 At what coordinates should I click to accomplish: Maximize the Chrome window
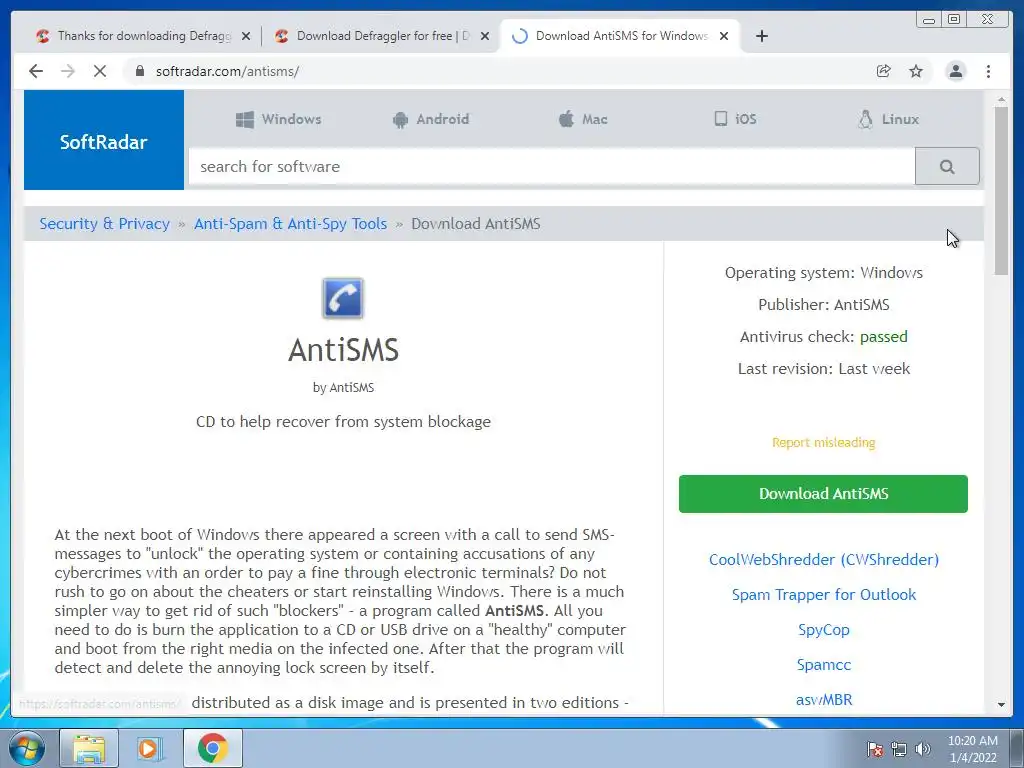pos(954,20)
